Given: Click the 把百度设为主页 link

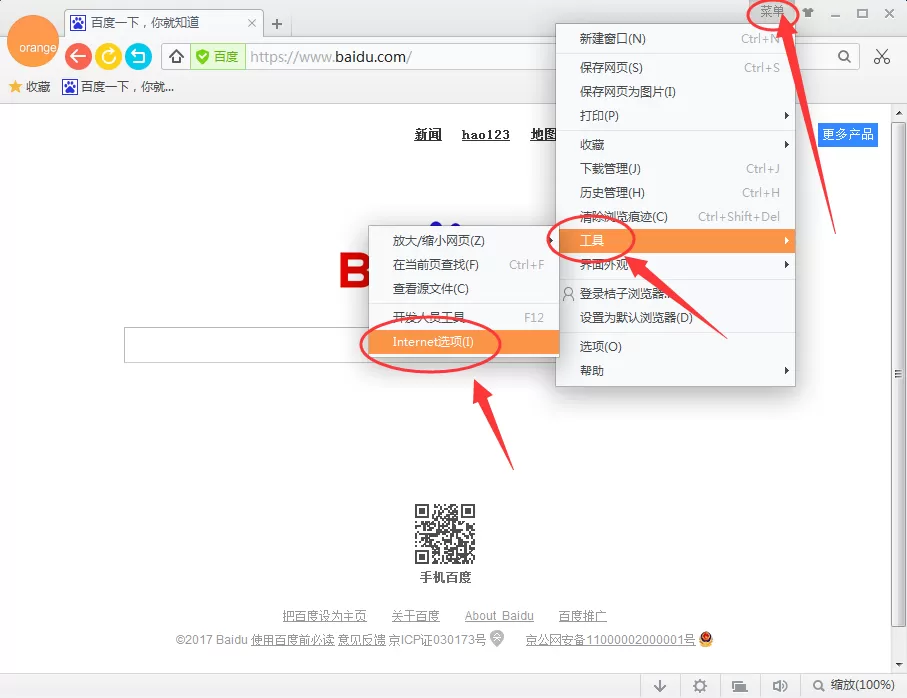Looking at the screenshot, I should 325,616.
